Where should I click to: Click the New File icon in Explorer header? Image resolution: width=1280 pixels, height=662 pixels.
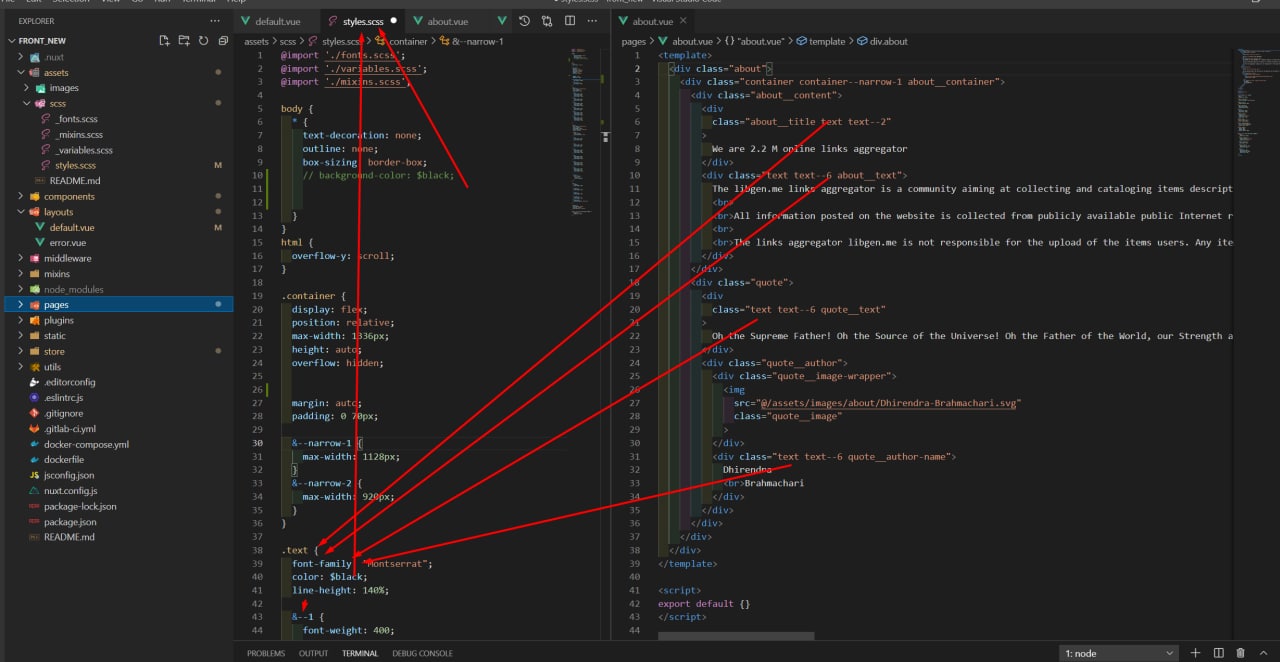165,41
